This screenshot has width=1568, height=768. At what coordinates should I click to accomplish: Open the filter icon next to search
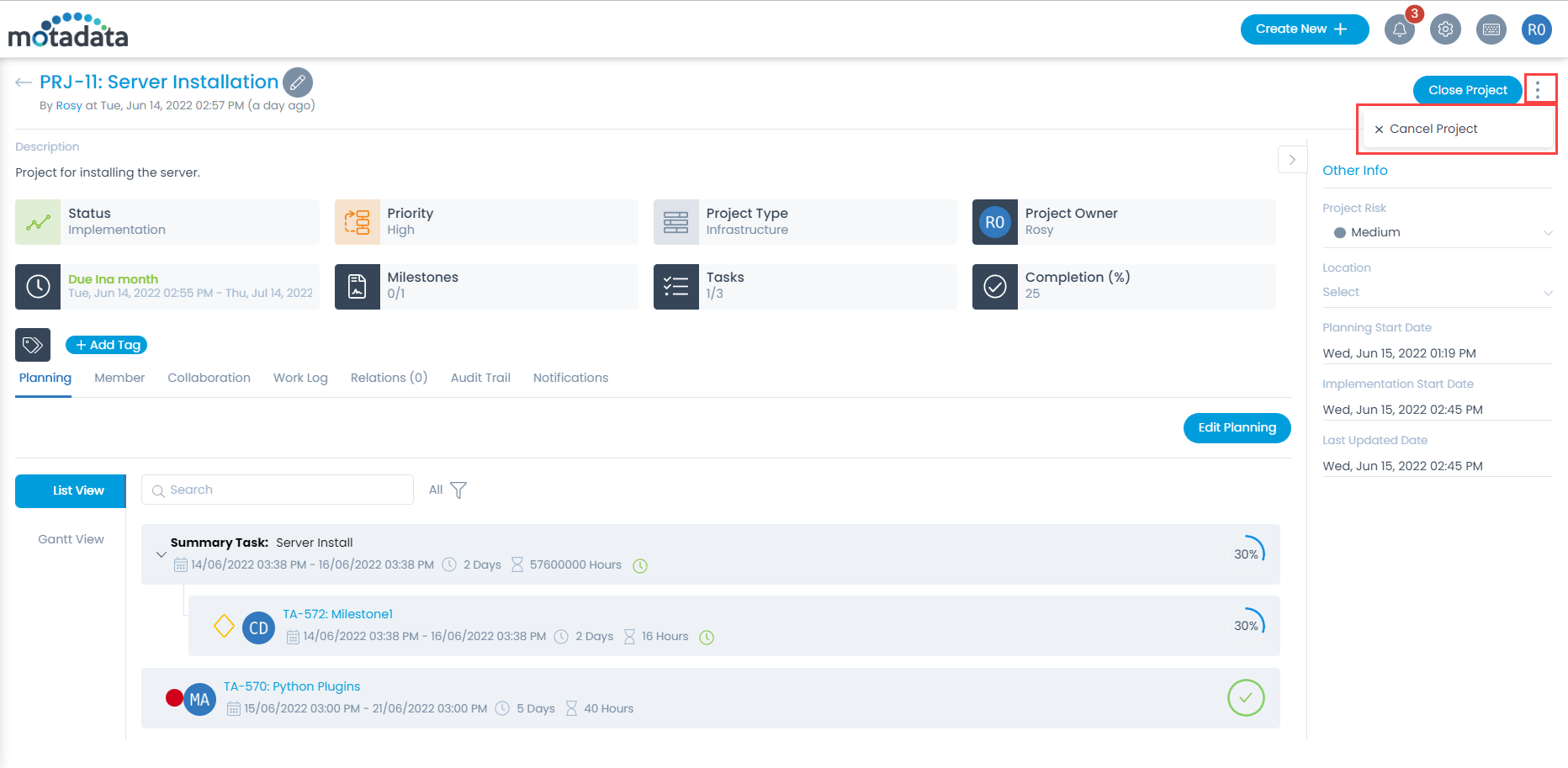[x=458, y=490]
